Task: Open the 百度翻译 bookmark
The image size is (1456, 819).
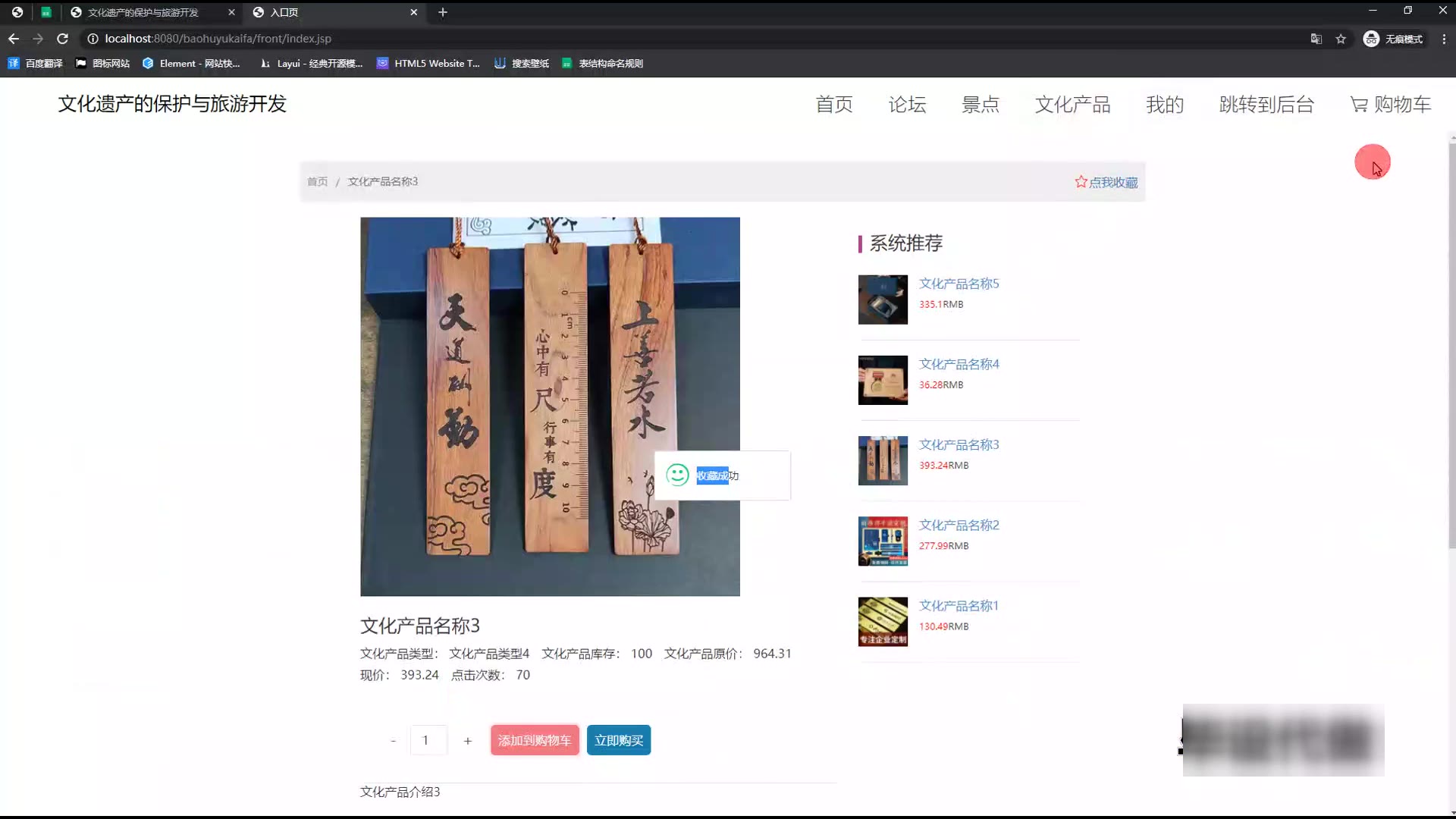Action: [x=35, y=64]
